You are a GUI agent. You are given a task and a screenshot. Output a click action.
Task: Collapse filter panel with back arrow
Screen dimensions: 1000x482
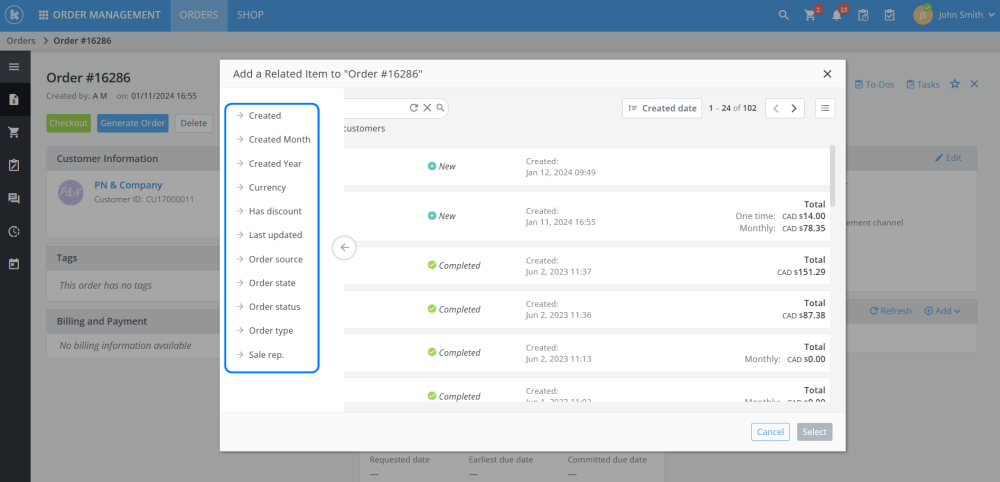coord(344,247)
